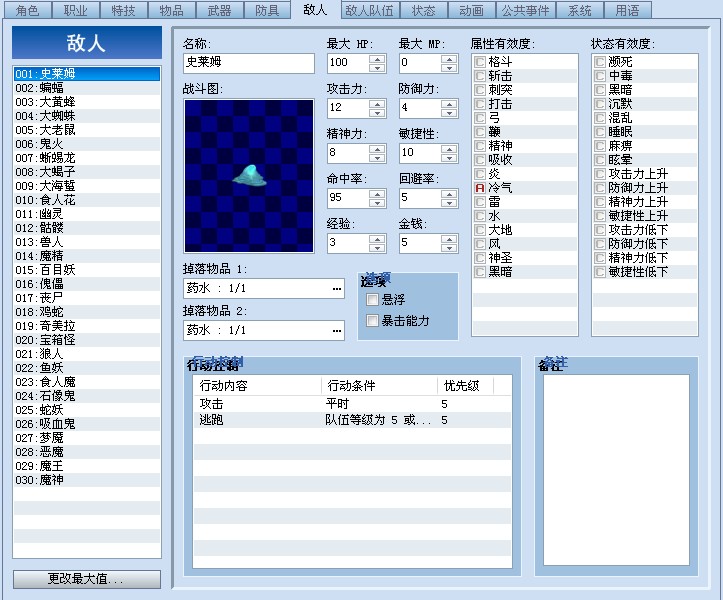The image size is (723, 600).
Task: Click inside the 备注 notes box
Action: [616, 469]
